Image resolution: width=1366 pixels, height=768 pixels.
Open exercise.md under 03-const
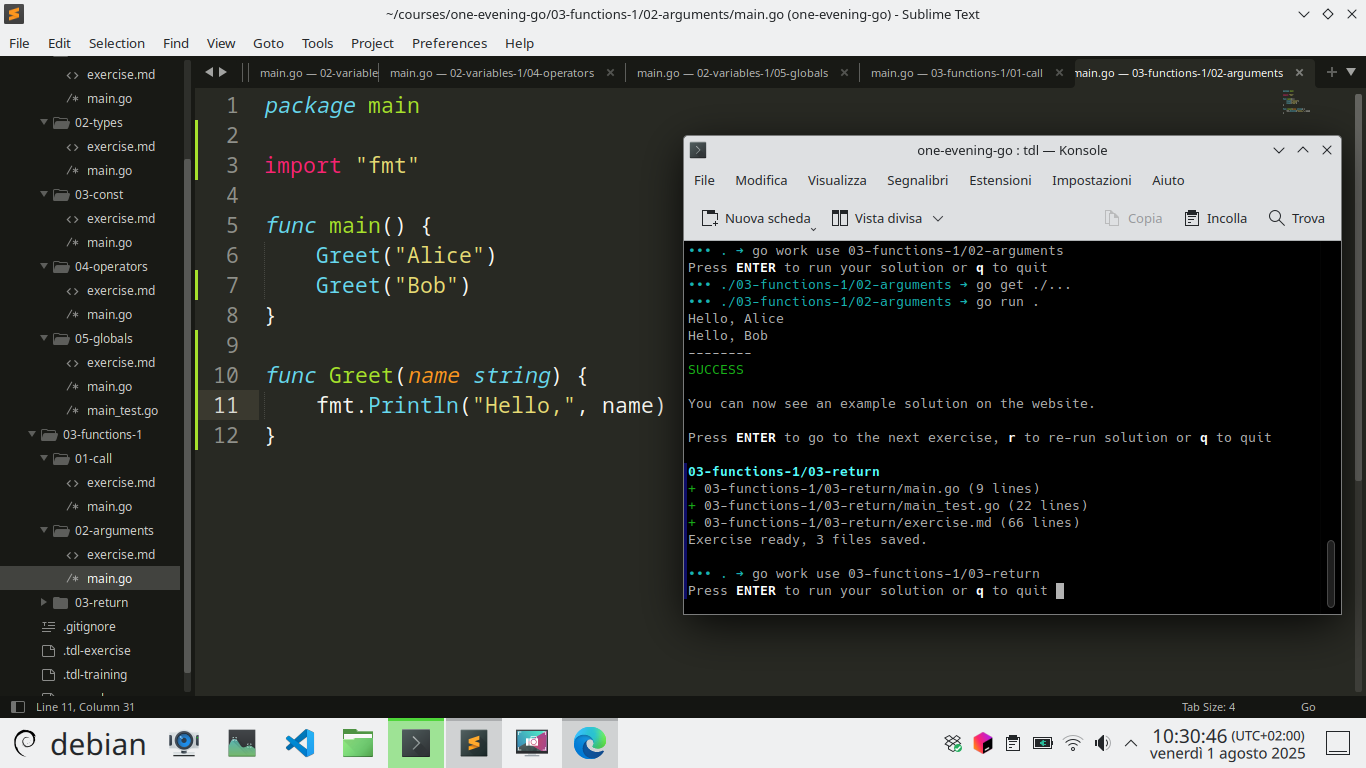pos(121,218)
